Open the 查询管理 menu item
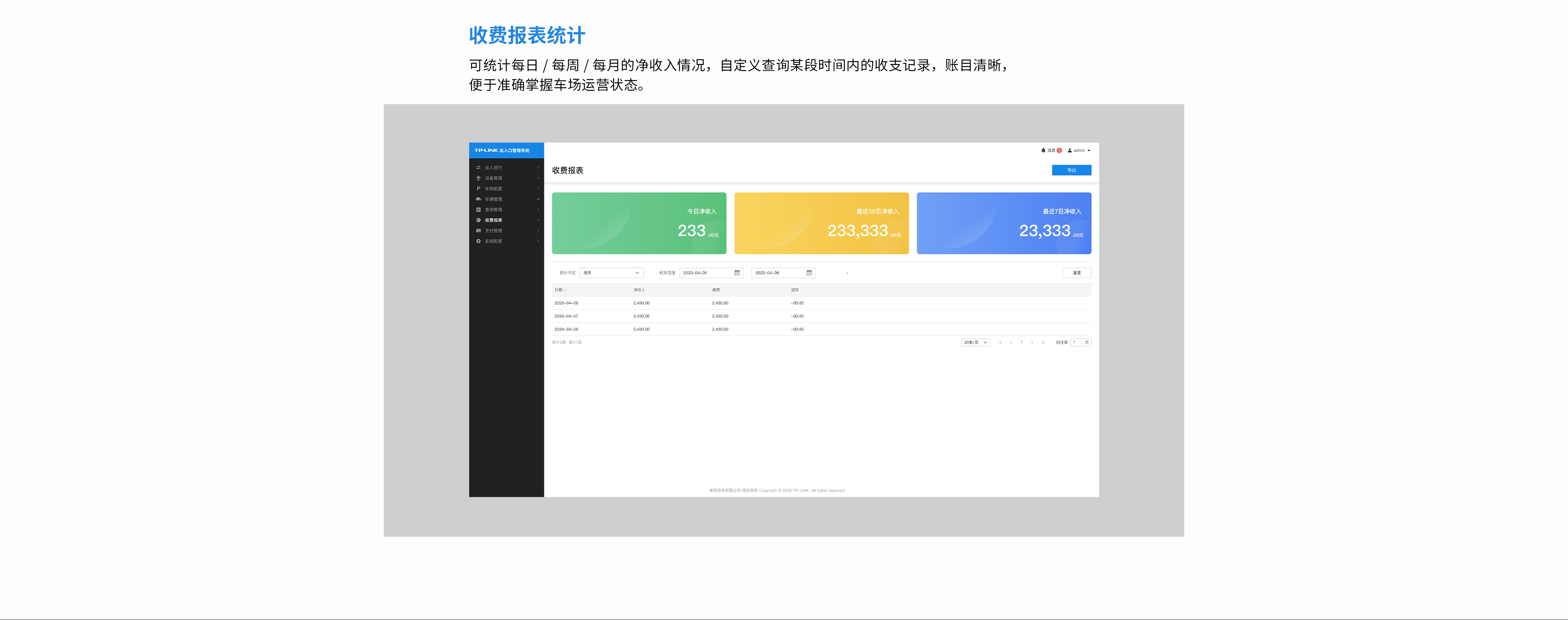 pos(506,210)
